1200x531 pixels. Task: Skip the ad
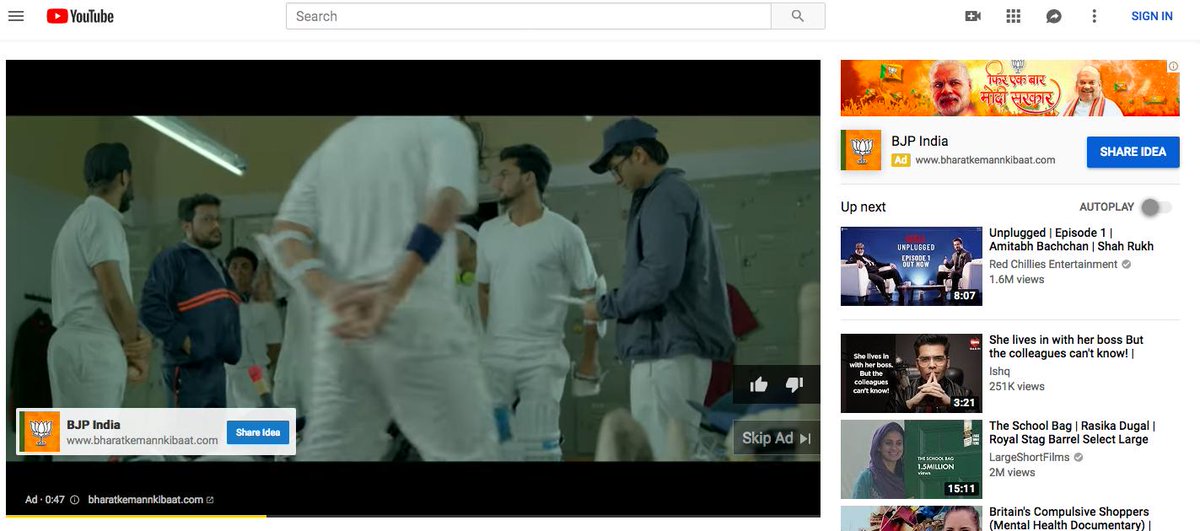(x=777, y=438)
